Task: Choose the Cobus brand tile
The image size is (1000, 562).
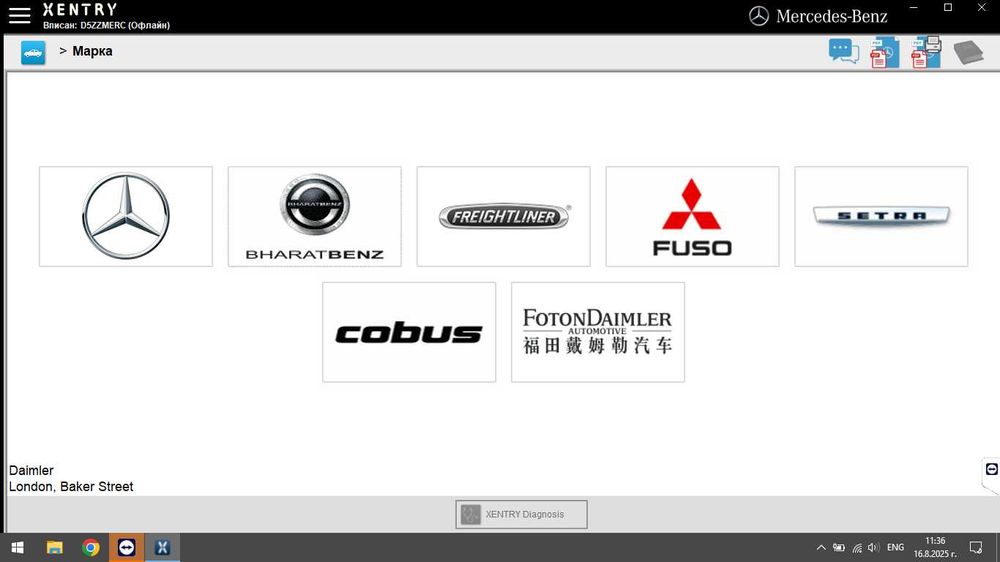Action: pyautogui.click(x=409, y=332)
